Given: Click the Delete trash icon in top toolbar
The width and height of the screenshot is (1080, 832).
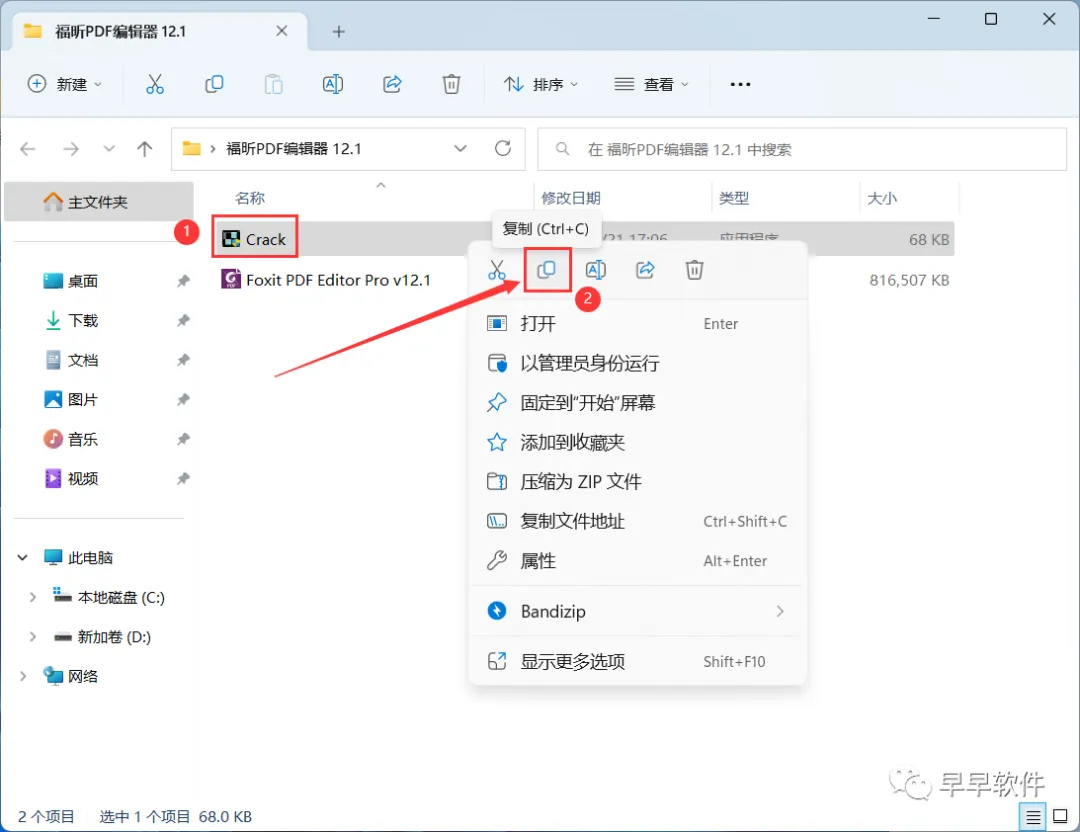Looking at the screenshot, I should (x=451, y=84).
